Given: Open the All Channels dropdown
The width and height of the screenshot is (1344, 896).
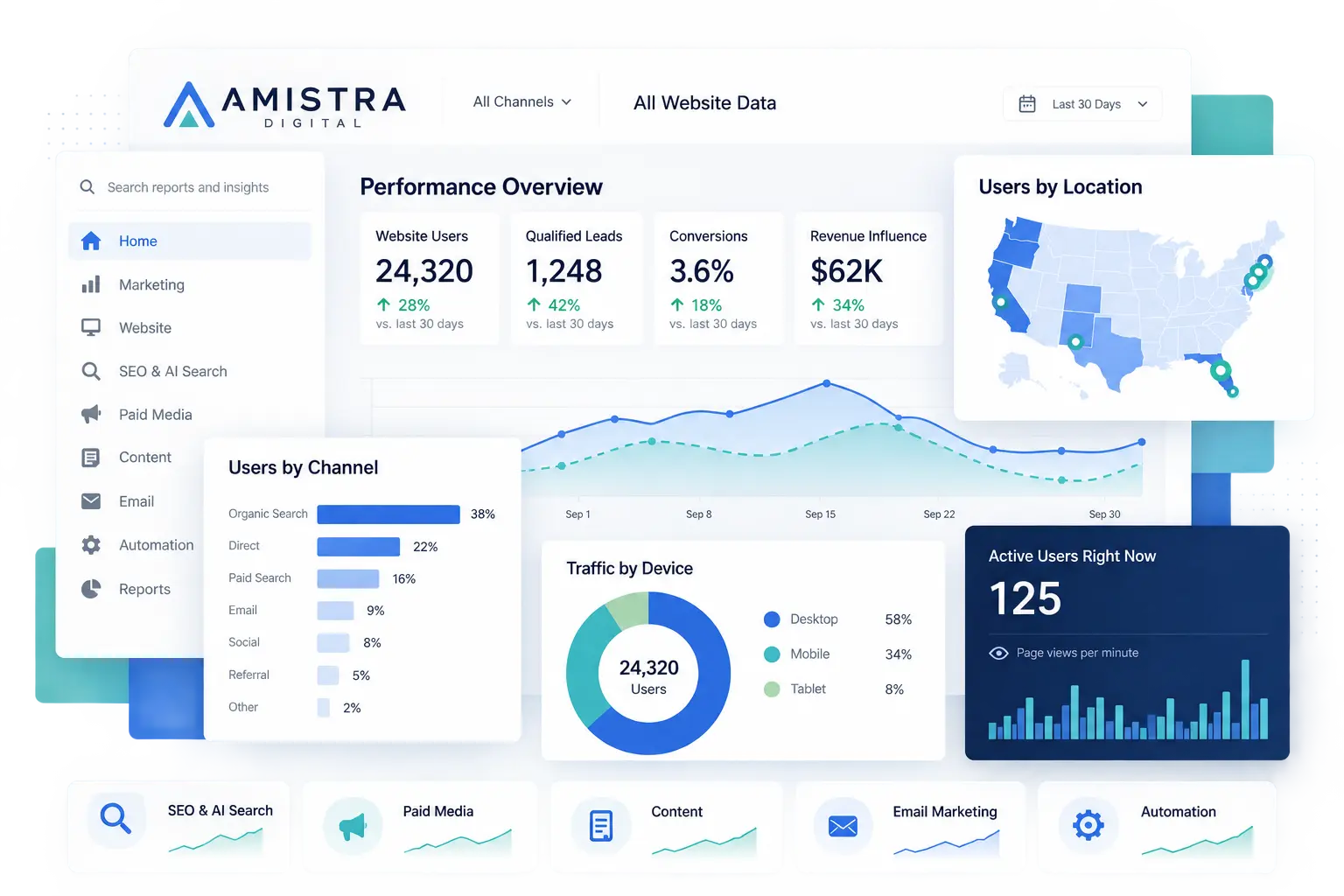Looking at the screenshot, I should click(x=522, y=102).
